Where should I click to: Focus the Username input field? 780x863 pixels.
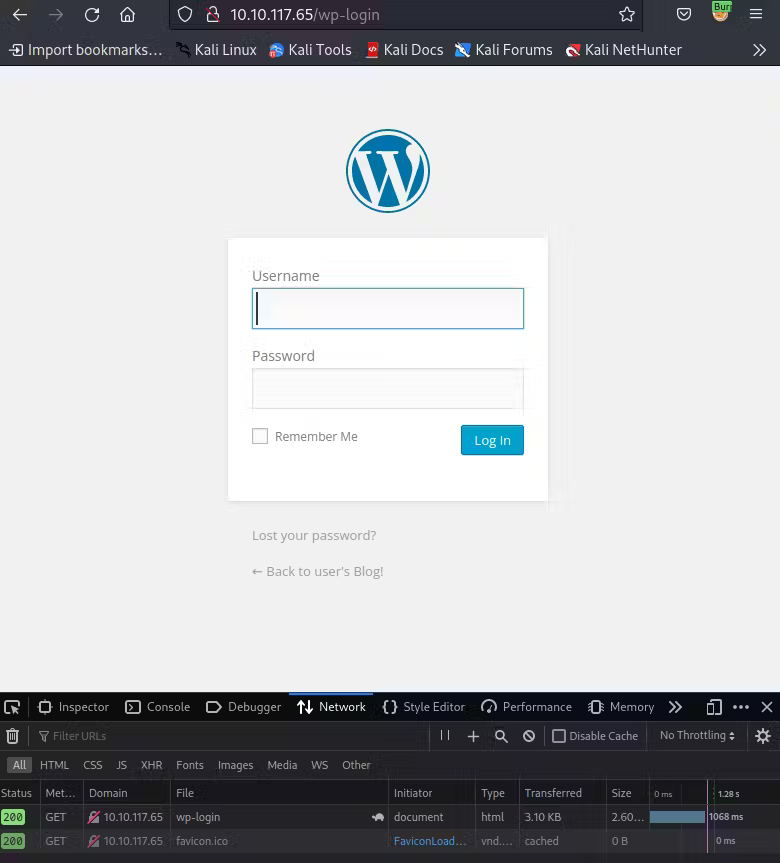[x=388, y=308]
